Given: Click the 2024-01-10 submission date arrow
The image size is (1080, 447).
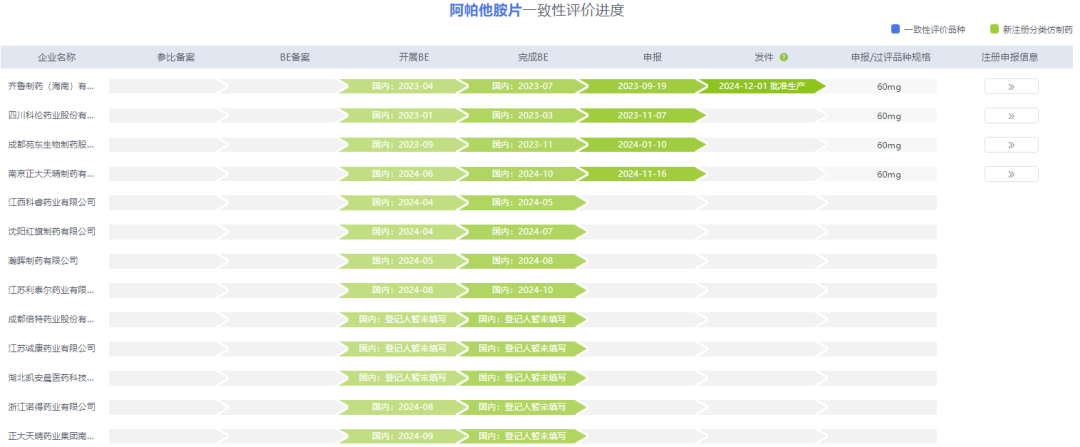Looking at the screenshot, I should (642, 145).
